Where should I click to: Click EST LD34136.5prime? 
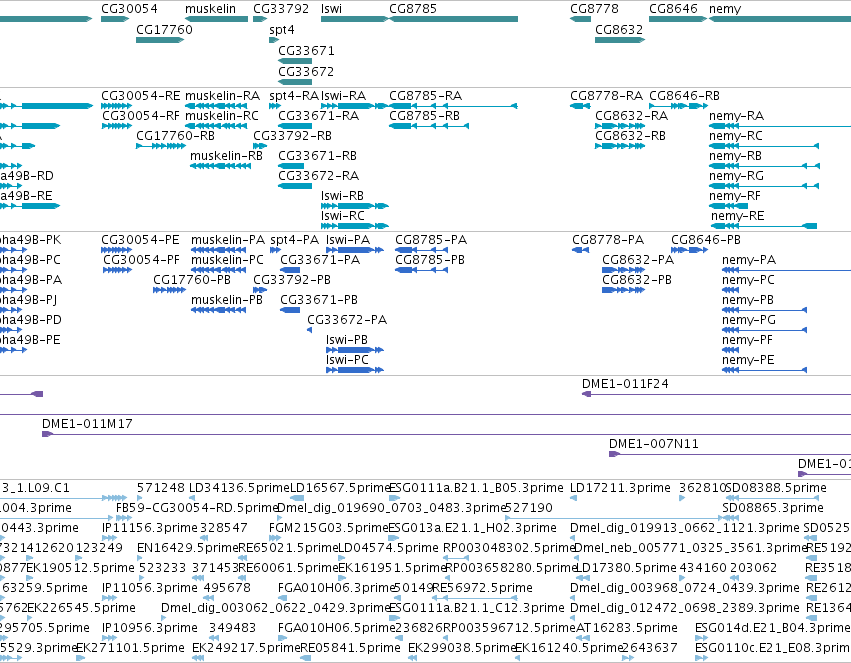[239, 488]
